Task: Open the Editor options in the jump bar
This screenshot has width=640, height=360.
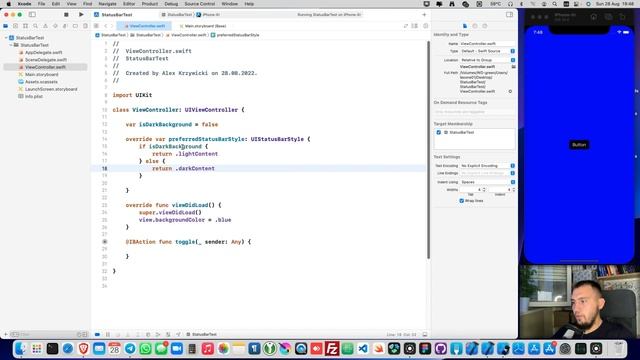Action: point(415,26)
